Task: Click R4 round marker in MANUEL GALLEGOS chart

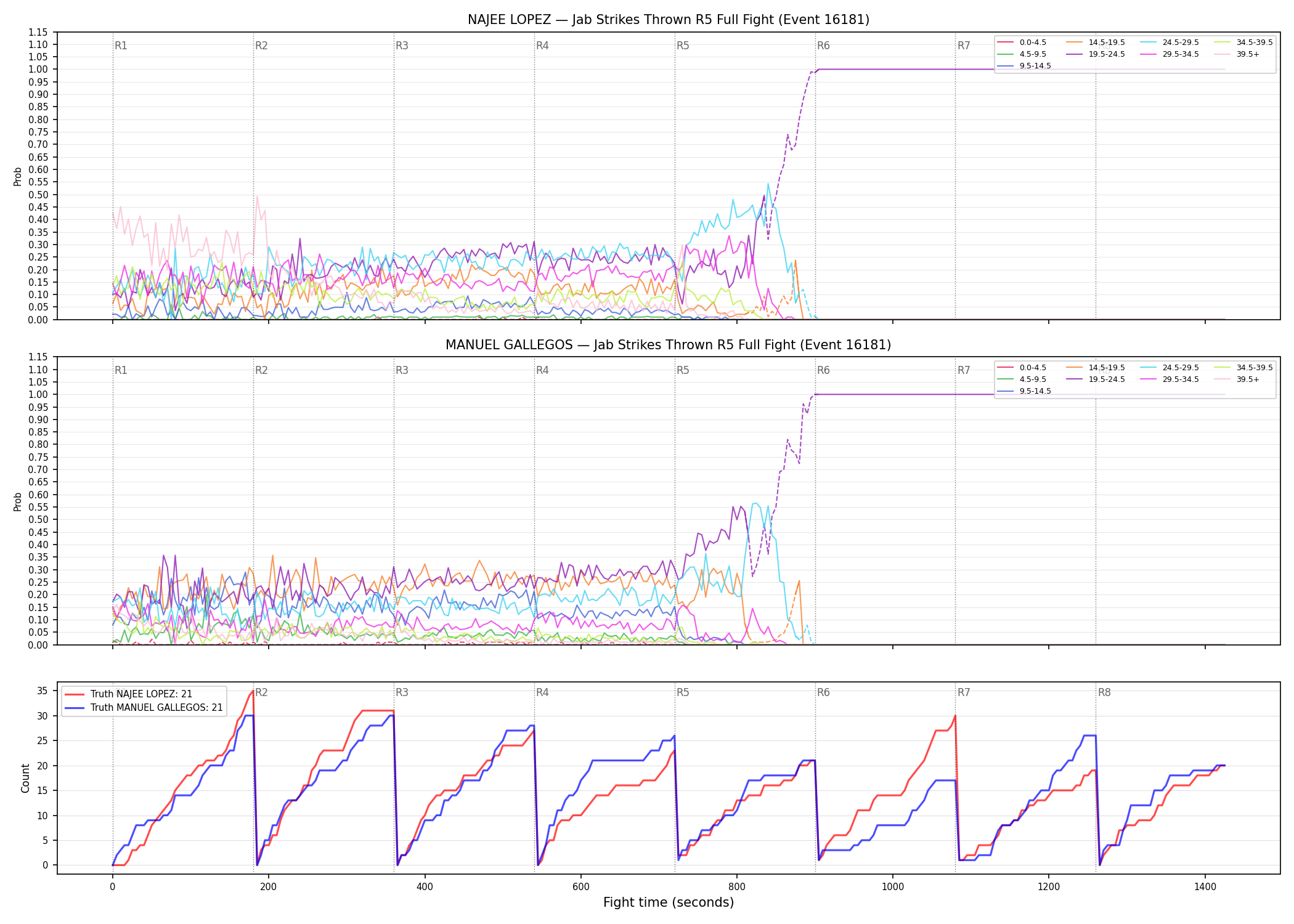Action: click(542, 370)
